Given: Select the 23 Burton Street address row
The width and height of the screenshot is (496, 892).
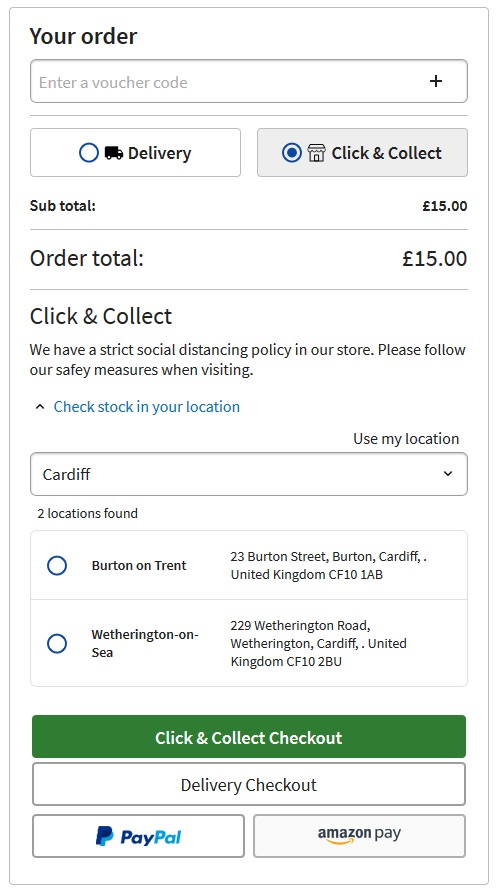Looking at the screenshot, I should (249, 565).
